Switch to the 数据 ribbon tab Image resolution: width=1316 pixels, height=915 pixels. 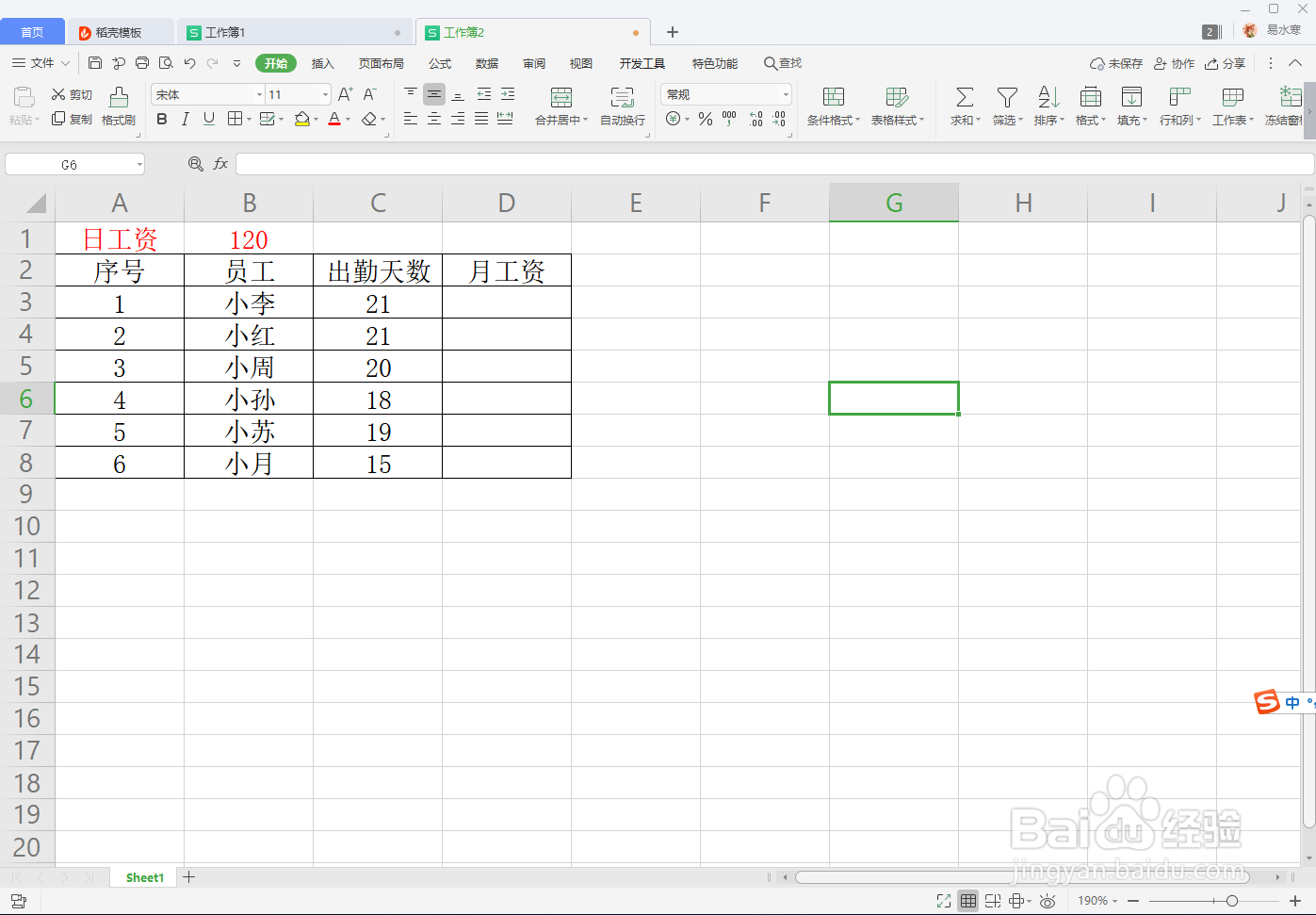coord(487,63)
